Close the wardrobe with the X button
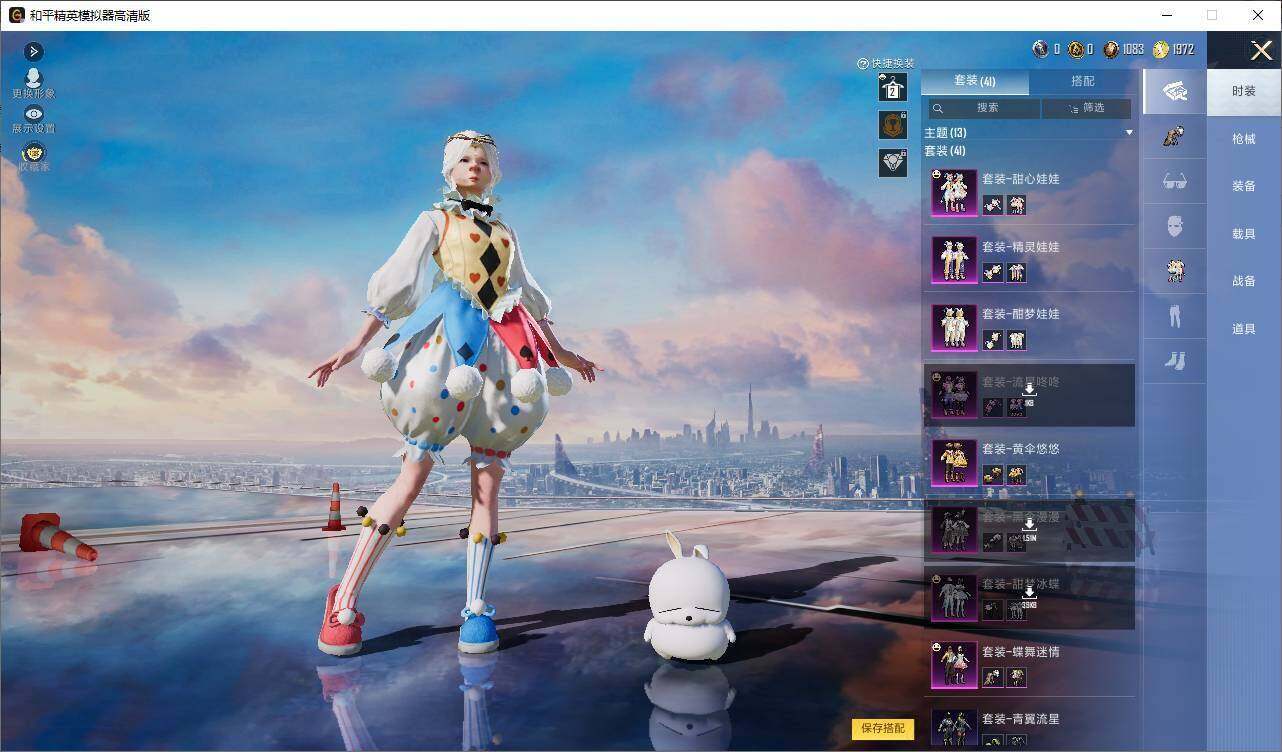 coord(1261,50)
